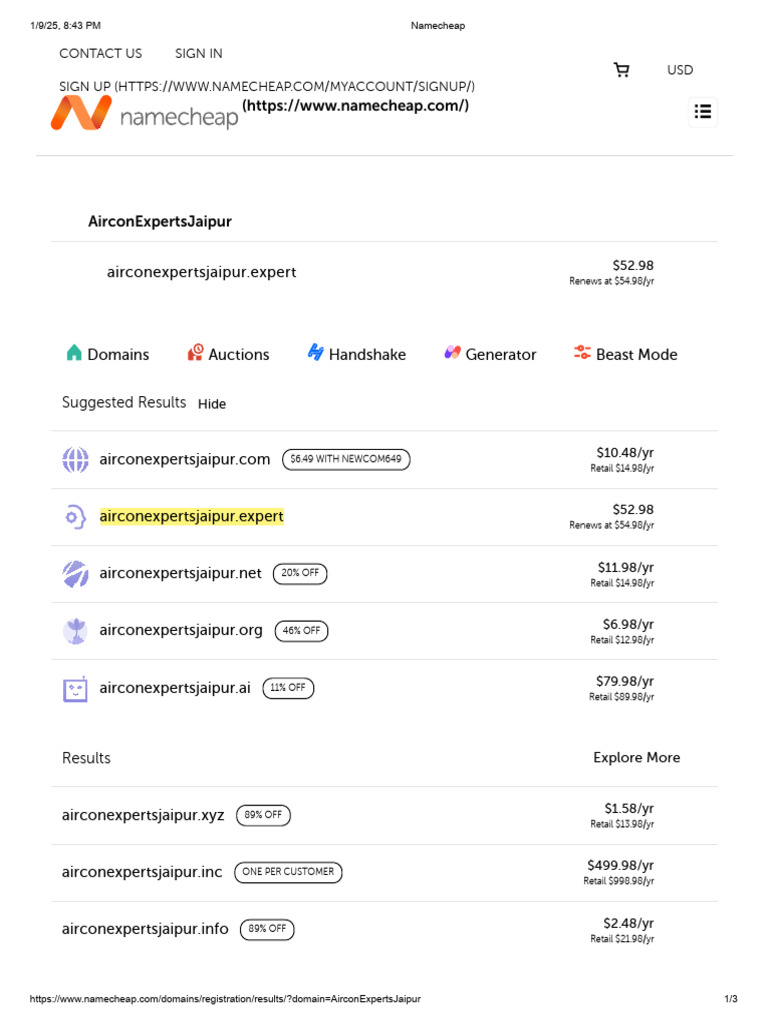Click the Contact Us link

tap(100, 54)
